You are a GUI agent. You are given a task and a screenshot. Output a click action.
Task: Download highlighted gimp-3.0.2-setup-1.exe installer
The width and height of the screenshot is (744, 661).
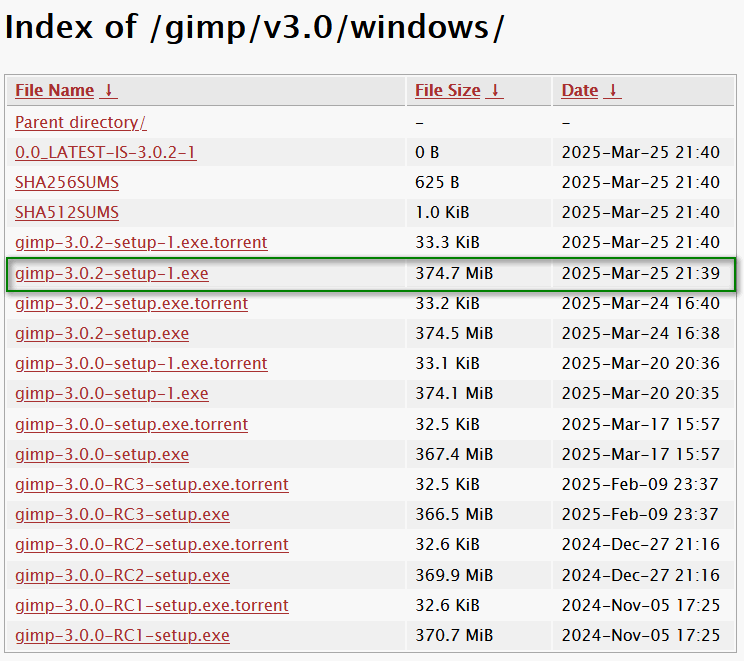tap(112, 274)
